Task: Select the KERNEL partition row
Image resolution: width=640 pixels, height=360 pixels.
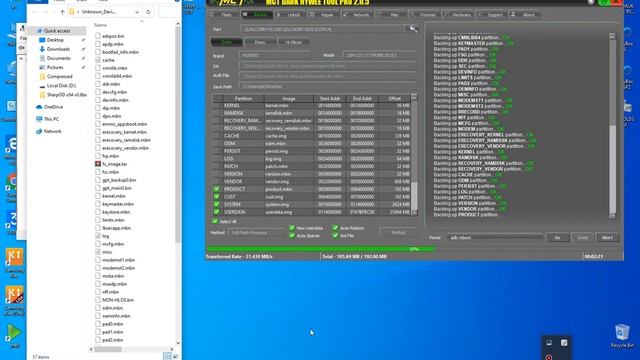Action: pyautogui.click(x=313, y=105)
